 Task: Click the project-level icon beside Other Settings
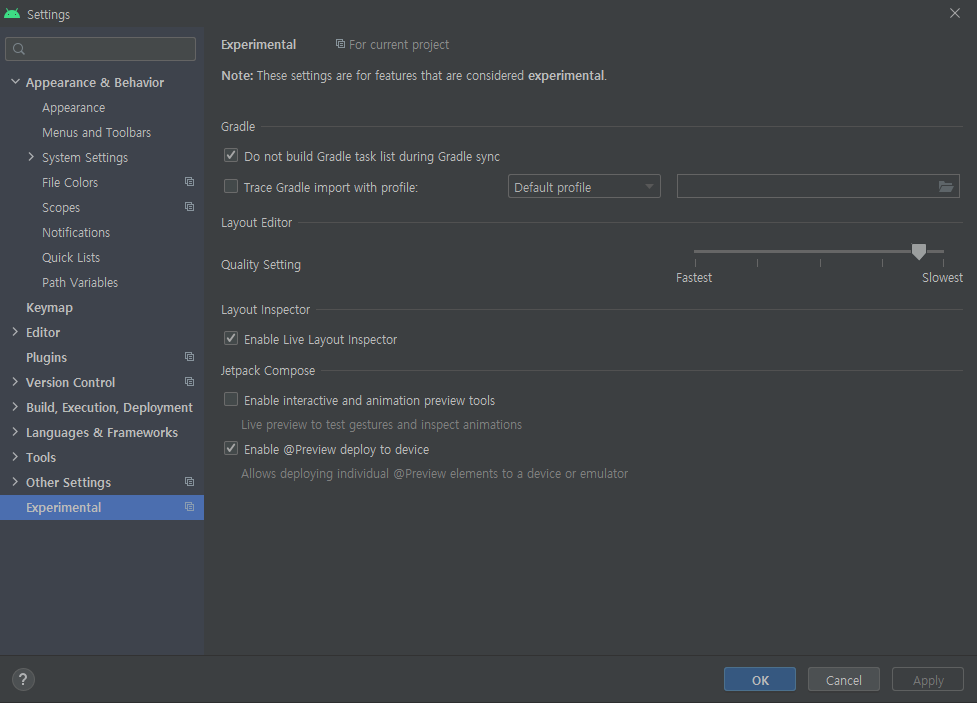tap(189, 482)
